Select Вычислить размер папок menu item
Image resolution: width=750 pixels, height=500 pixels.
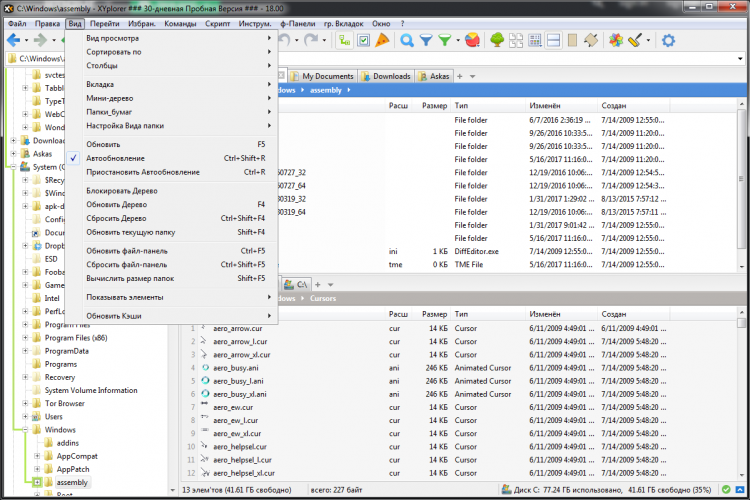point(172,278)
